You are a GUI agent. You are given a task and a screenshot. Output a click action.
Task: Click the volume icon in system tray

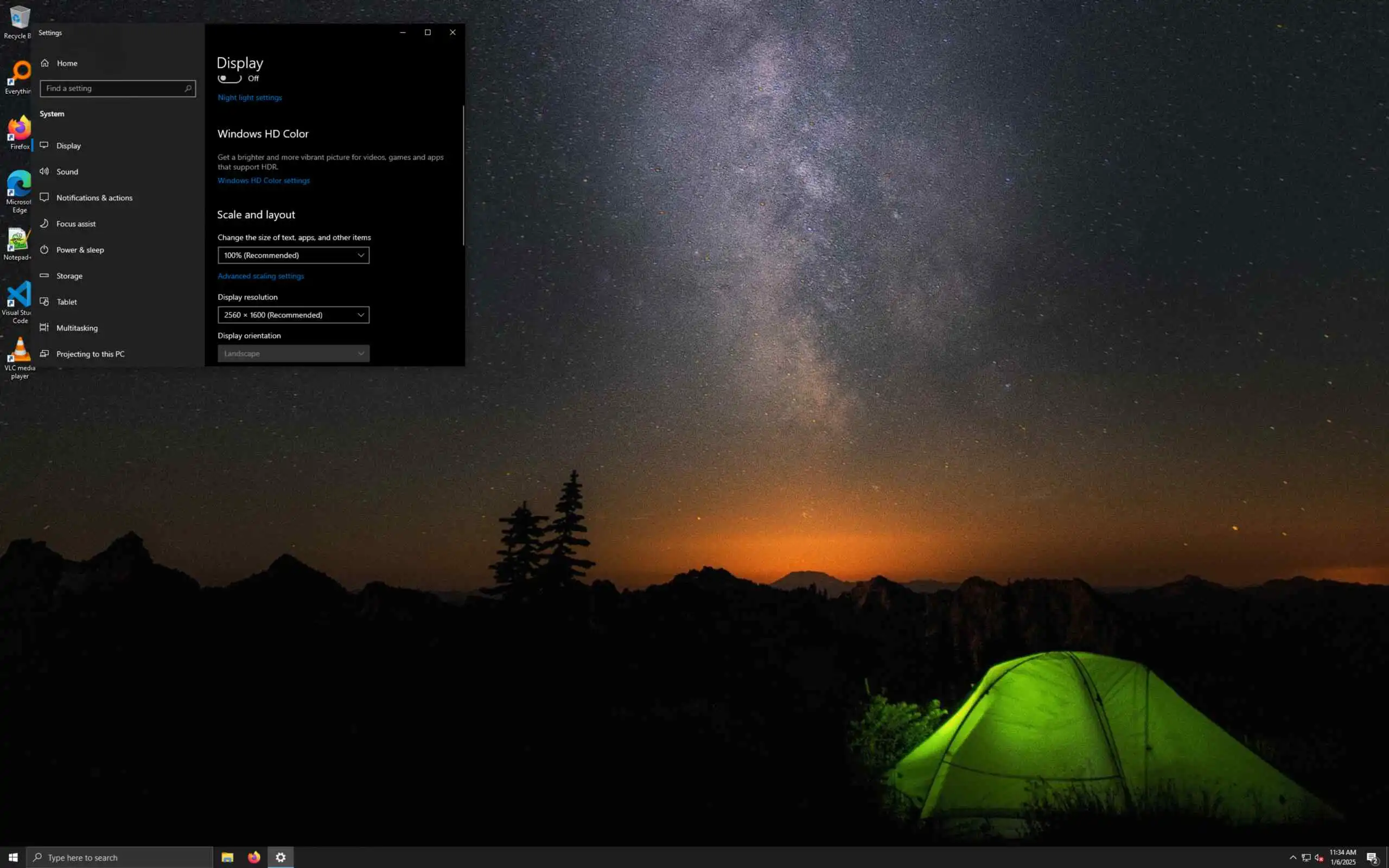[x=1319, y=858]
